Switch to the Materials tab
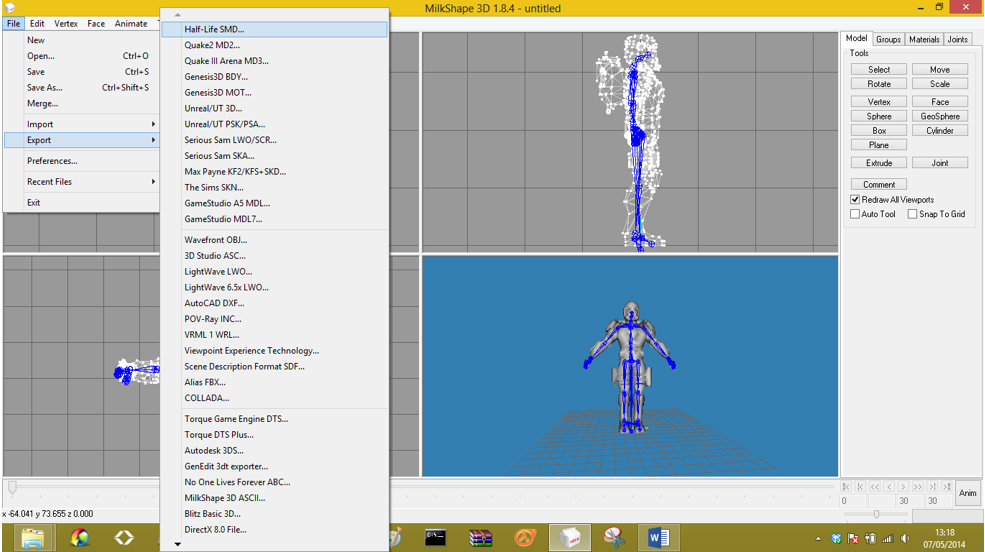985x552 pixels. [924, 40]
